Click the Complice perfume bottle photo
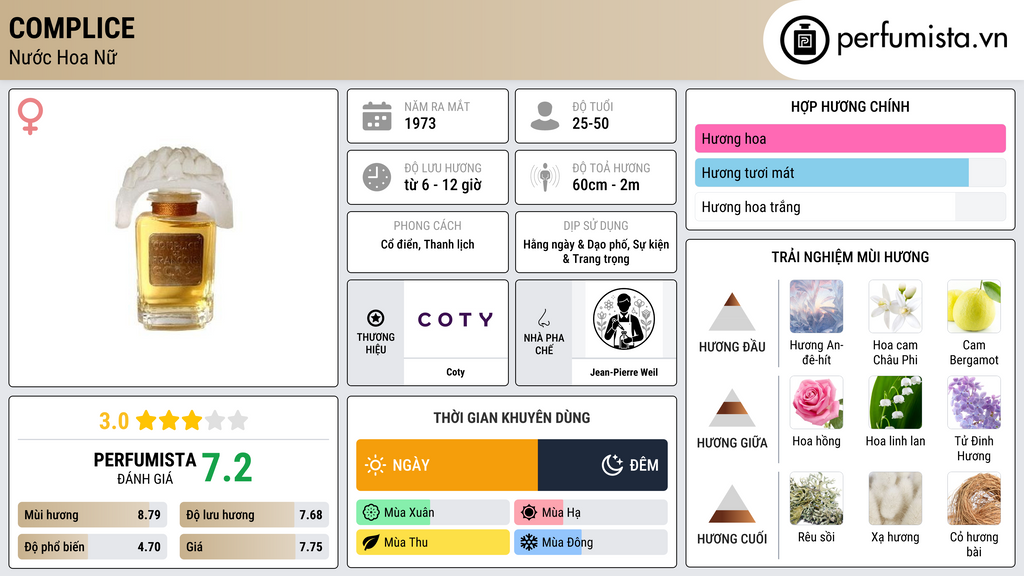This screenshot has height=576, width=1024. 174,238
